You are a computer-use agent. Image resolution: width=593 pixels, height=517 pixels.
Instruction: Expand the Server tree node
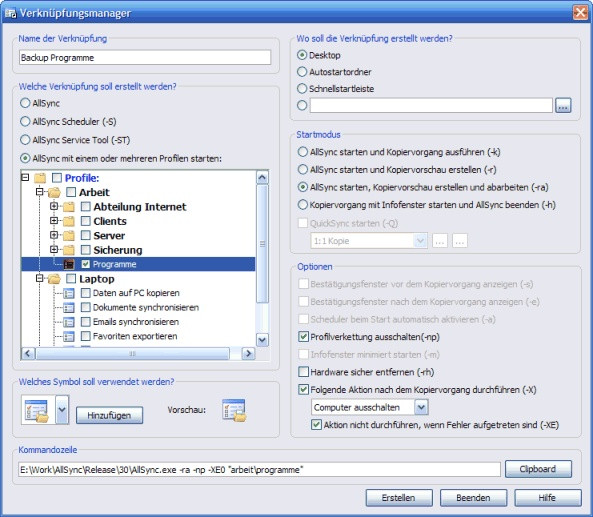[x=54, y=235]
